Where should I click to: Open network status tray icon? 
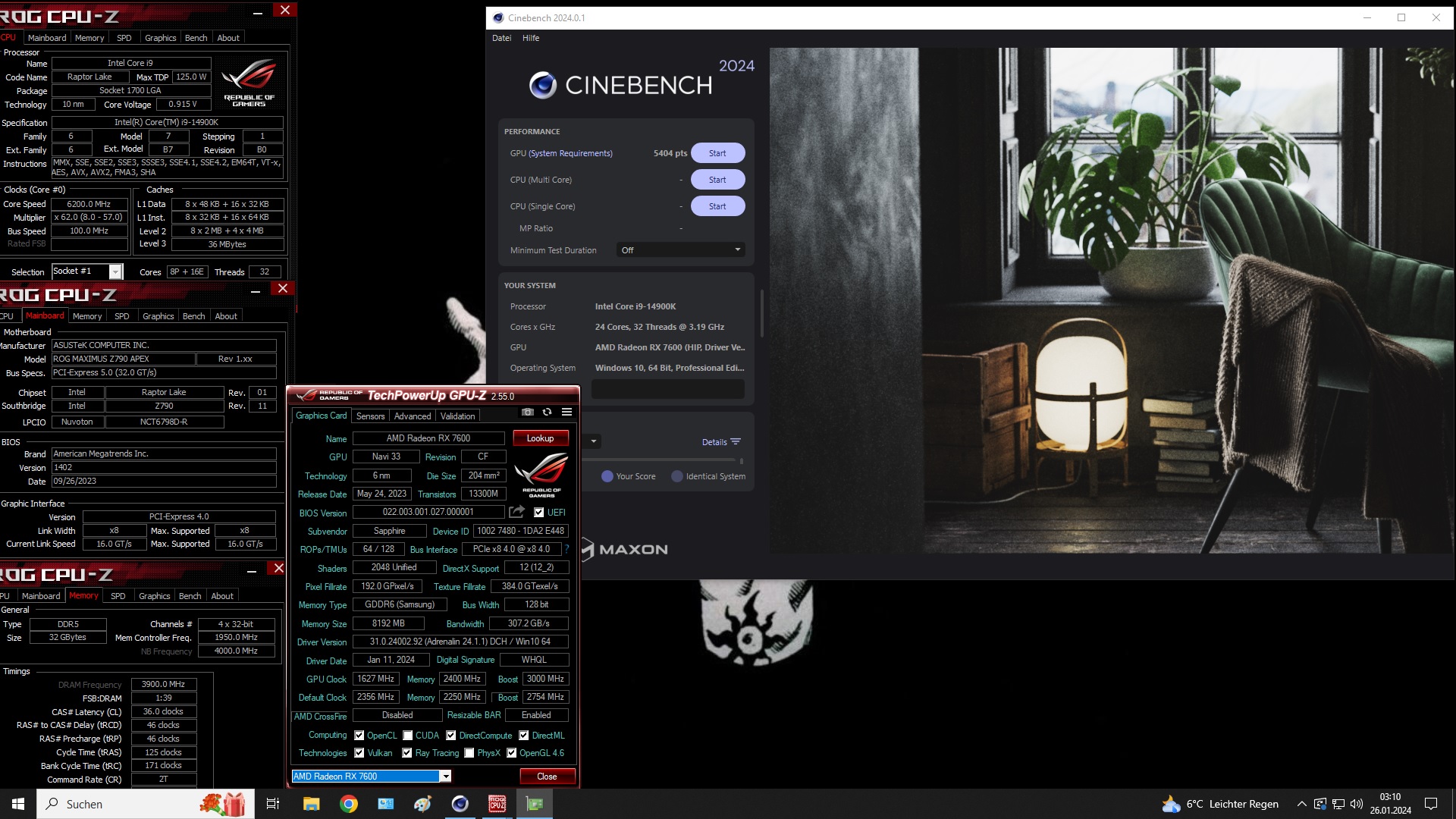[x=1338, y=804]
